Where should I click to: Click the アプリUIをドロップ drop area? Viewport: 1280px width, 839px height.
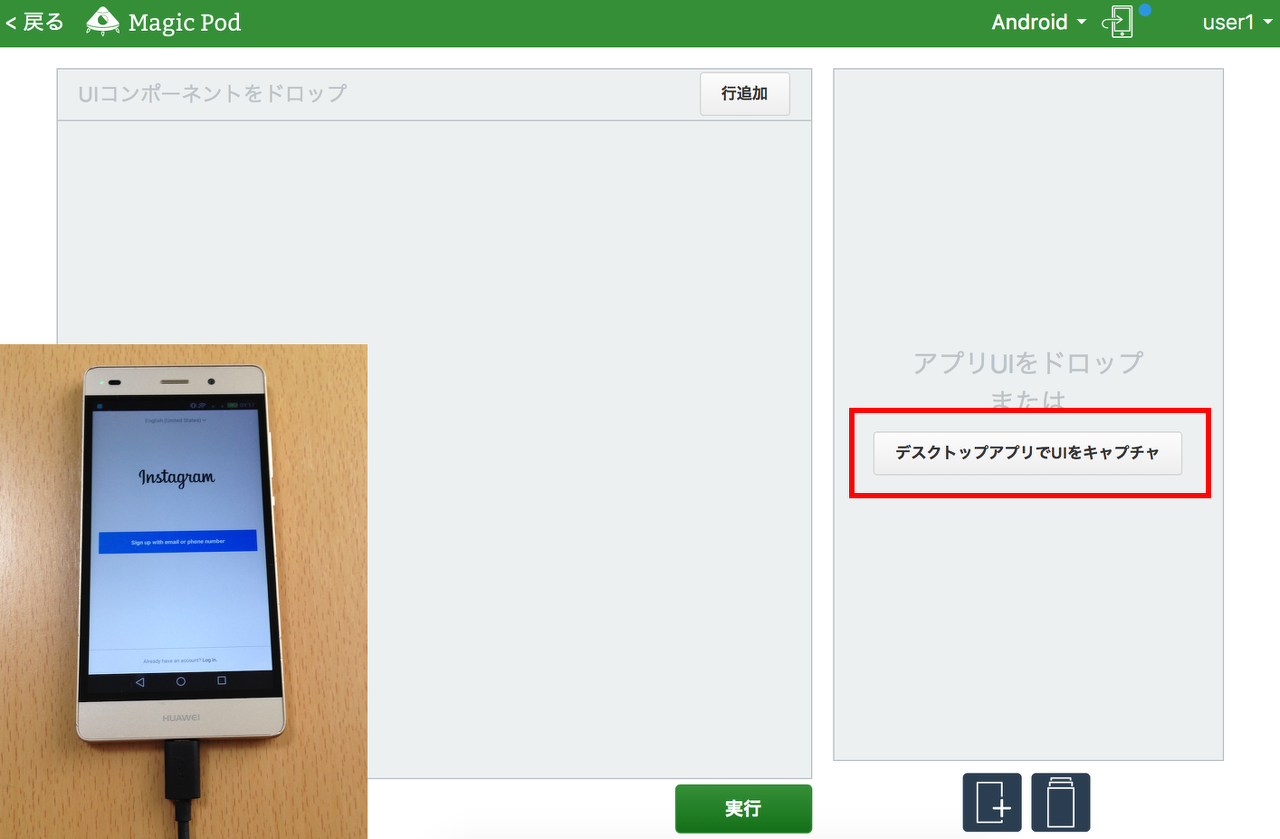click(x=1028, y=362)
